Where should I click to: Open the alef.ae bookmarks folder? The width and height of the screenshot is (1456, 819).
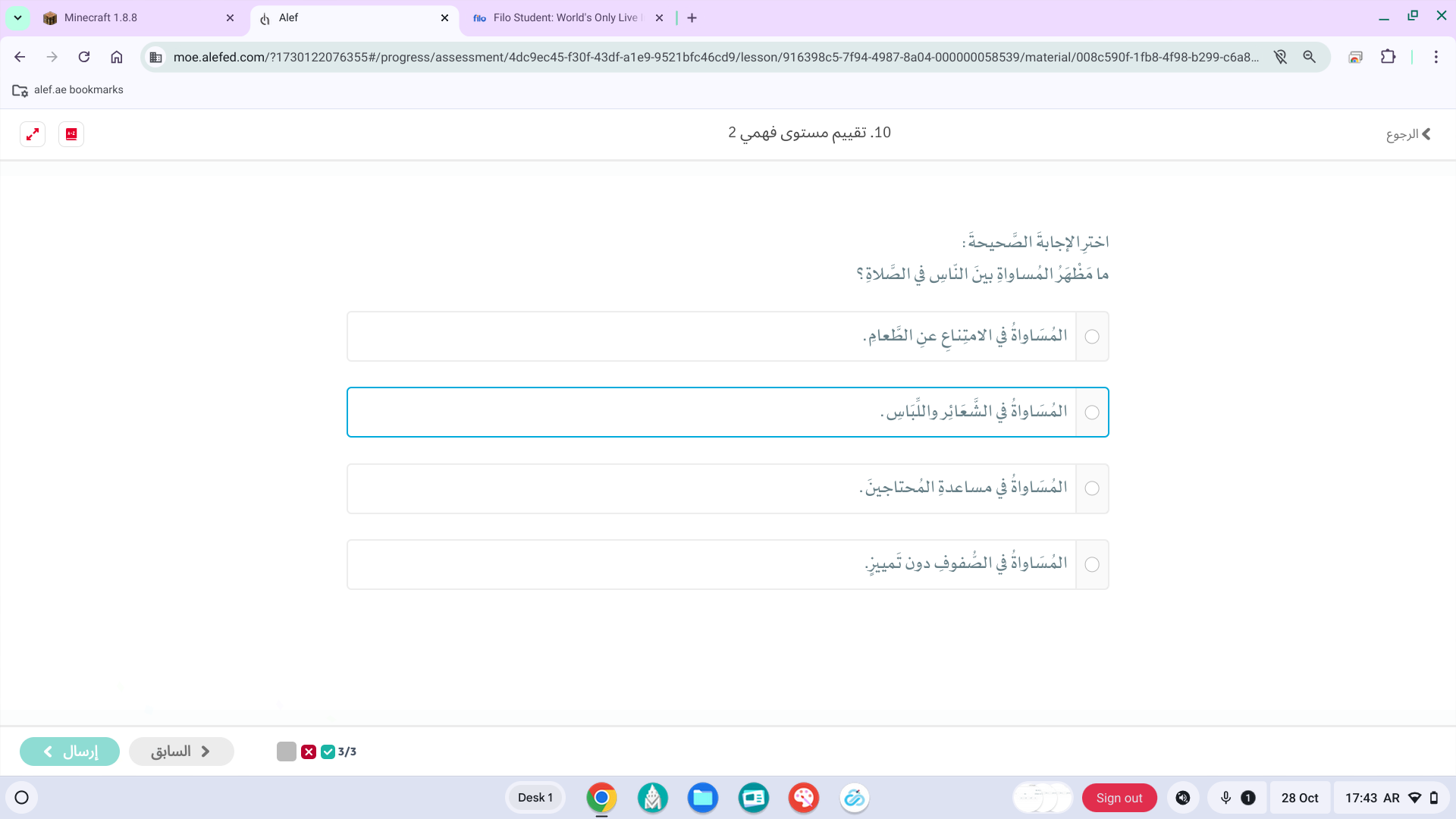68,89
